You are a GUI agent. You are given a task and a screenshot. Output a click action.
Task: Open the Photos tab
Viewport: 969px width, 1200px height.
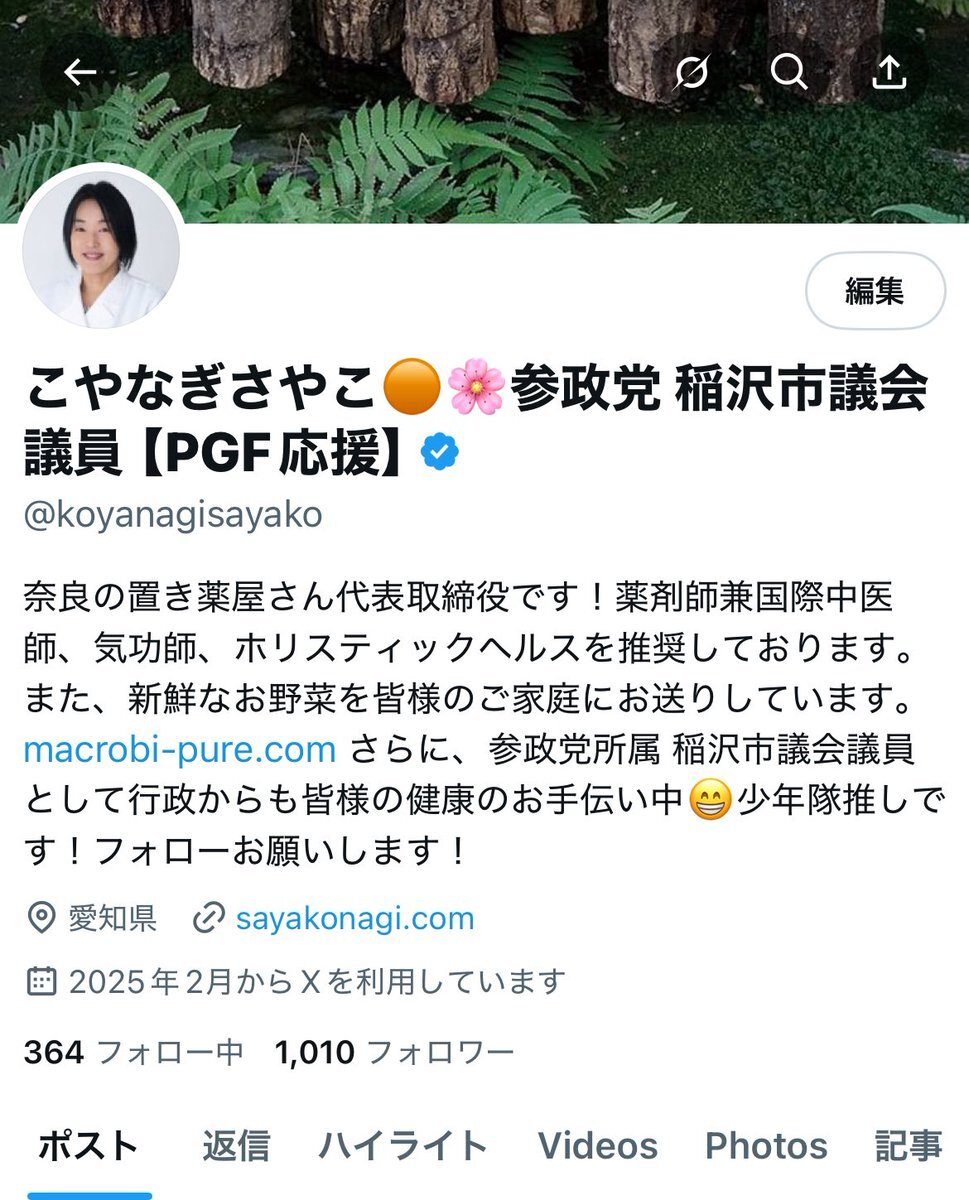[x=766, y=1146]
